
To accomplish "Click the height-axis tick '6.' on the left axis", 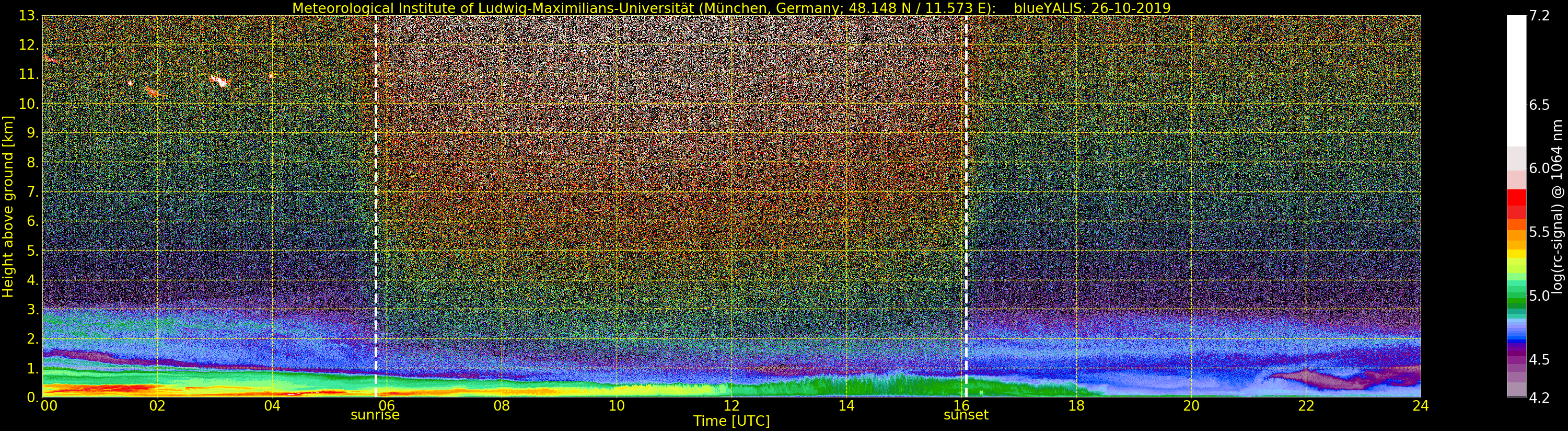I will pos(32,221).
